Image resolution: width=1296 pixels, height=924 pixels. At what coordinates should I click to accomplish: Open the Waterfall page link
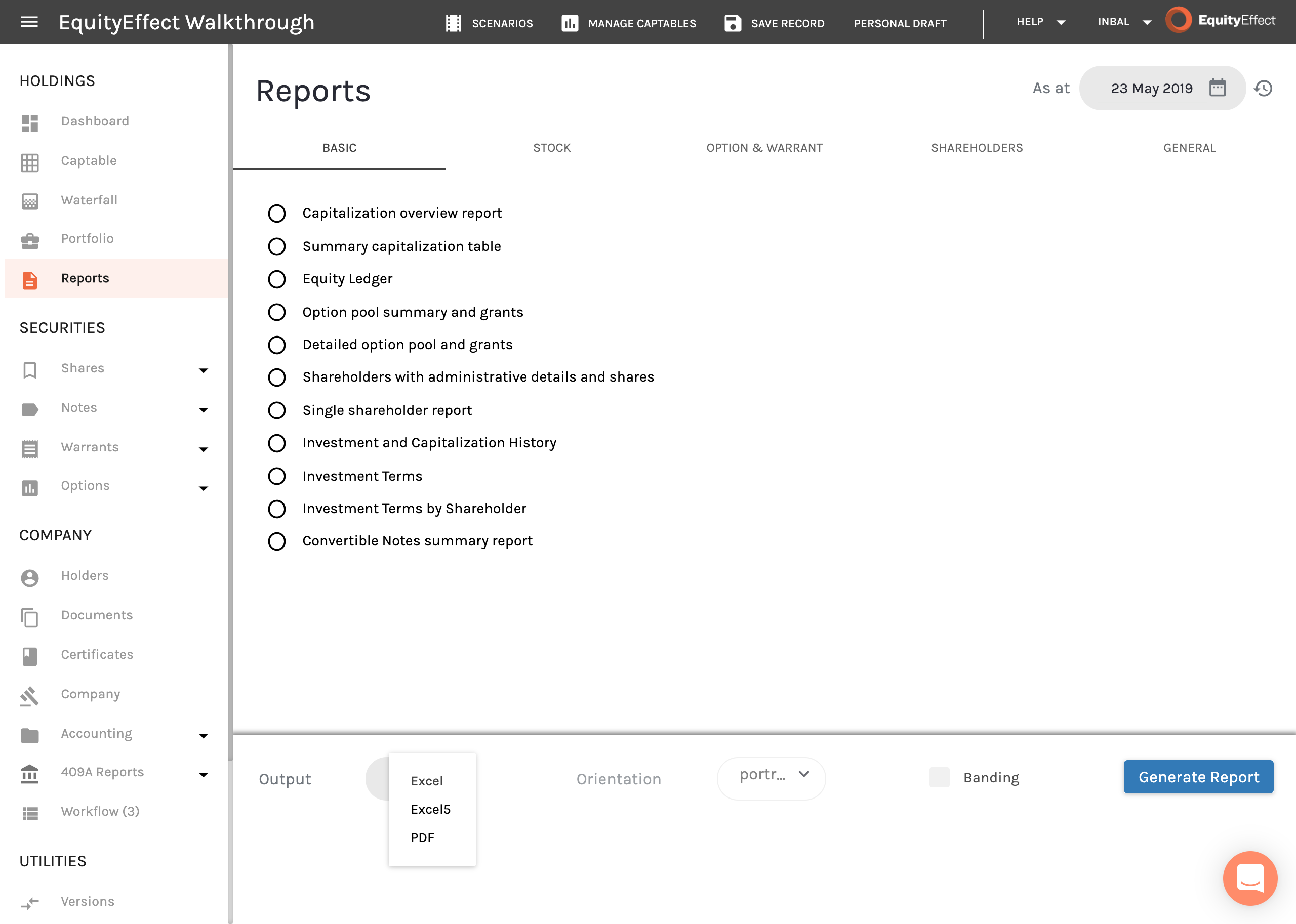[90, 200]
